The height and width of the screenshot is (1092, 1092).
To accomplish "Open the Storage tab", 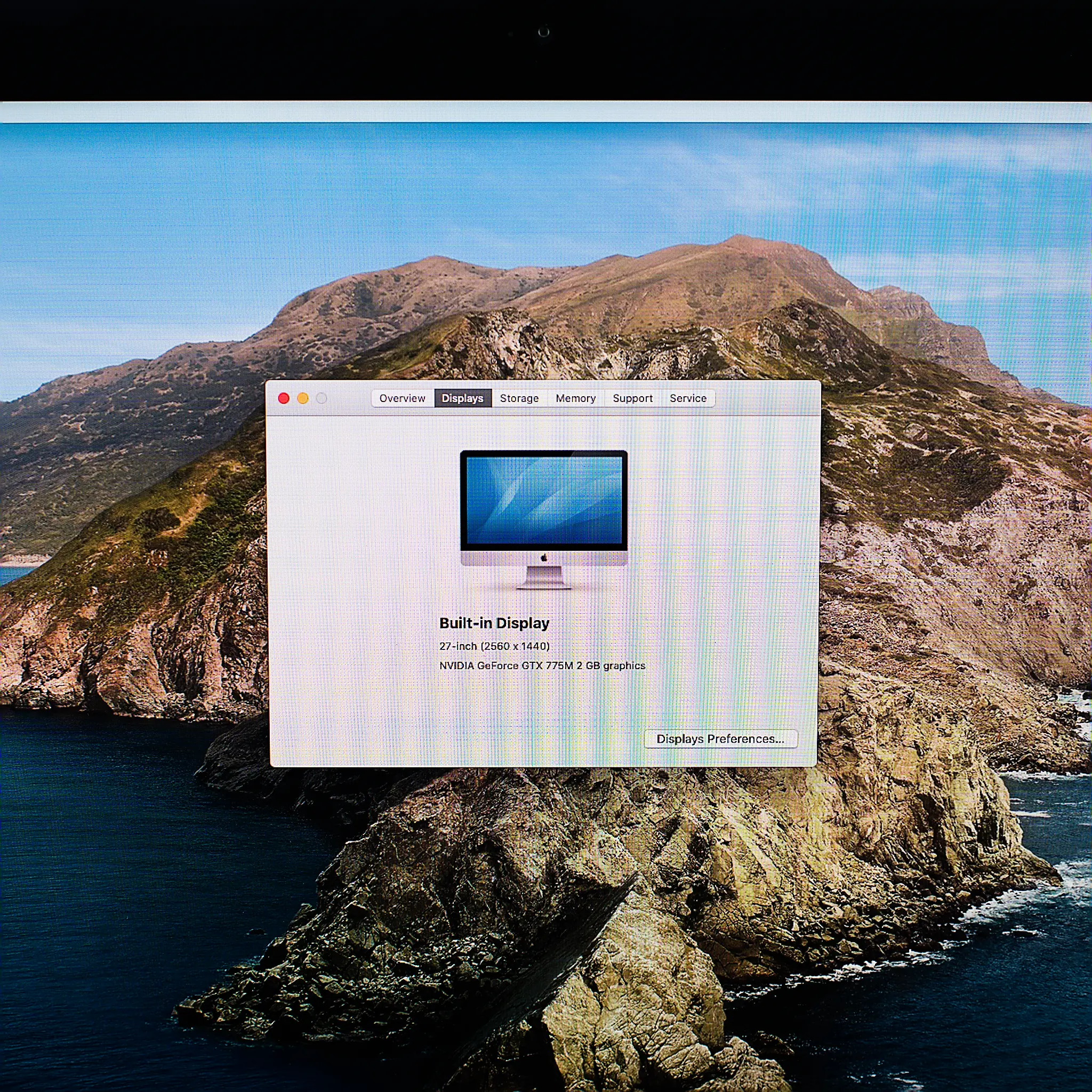I will 519,398.
